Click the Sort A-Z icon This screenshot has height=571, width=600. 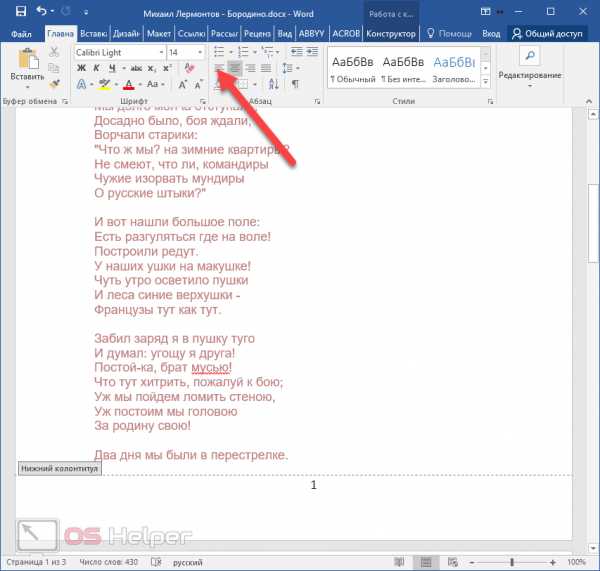[274, 84]
